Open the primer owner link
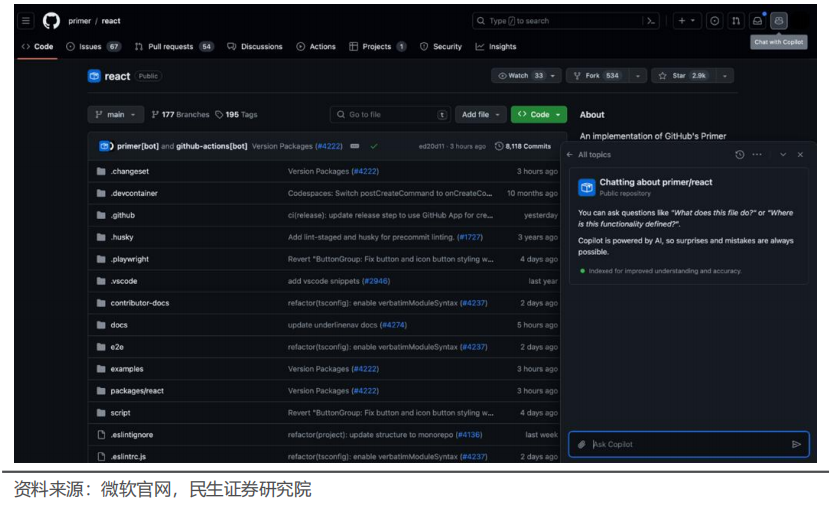The width and height of the screenshot is (840, 508). [x=79, y=21]
